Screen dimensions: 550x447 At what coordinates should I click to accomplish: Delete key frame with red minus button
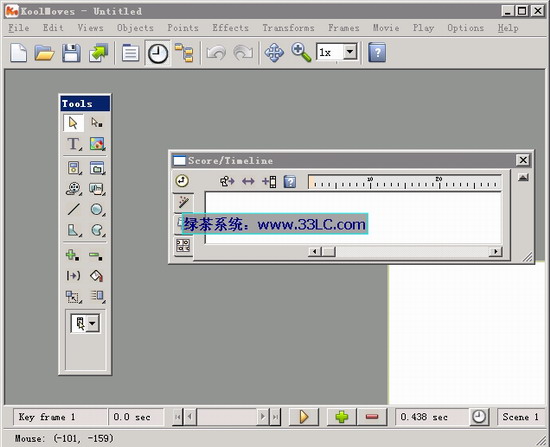[372, 417]
